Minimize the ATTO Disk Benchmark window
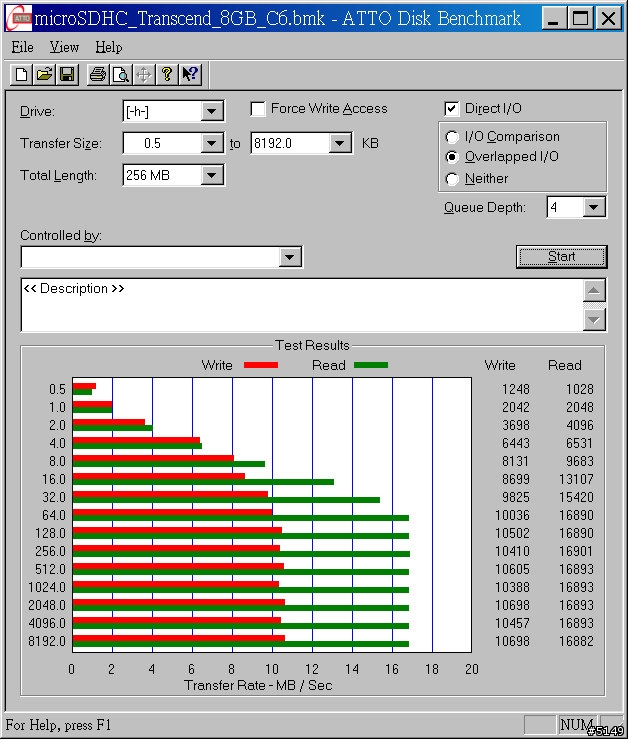This screenshot has height=739, width=628. pyautogui.click(x=553, y=18)
